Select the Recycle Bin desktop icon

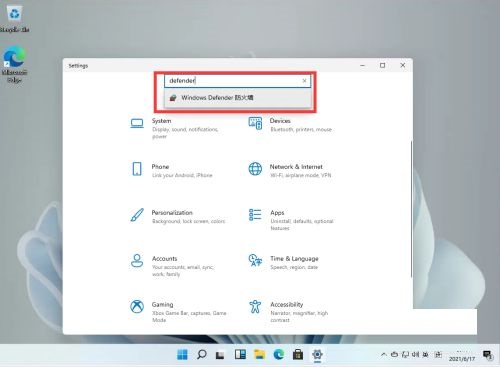pos(14,19)
